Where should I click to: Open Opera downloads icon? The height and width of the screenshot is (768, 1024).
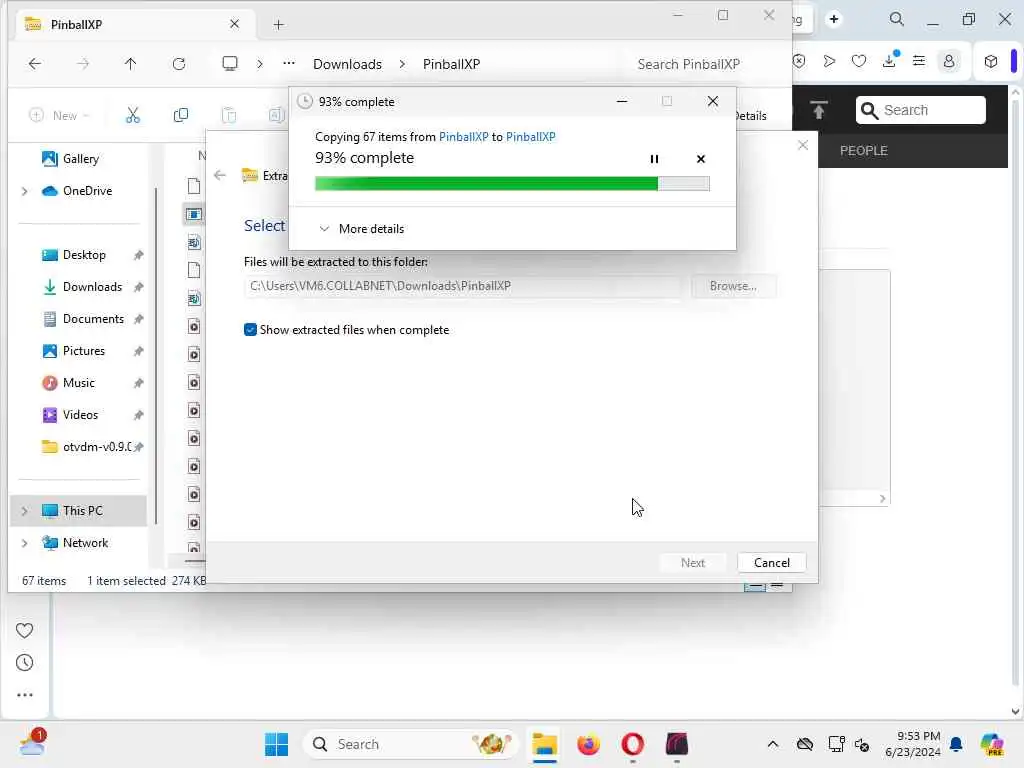[x=889, y=60]
